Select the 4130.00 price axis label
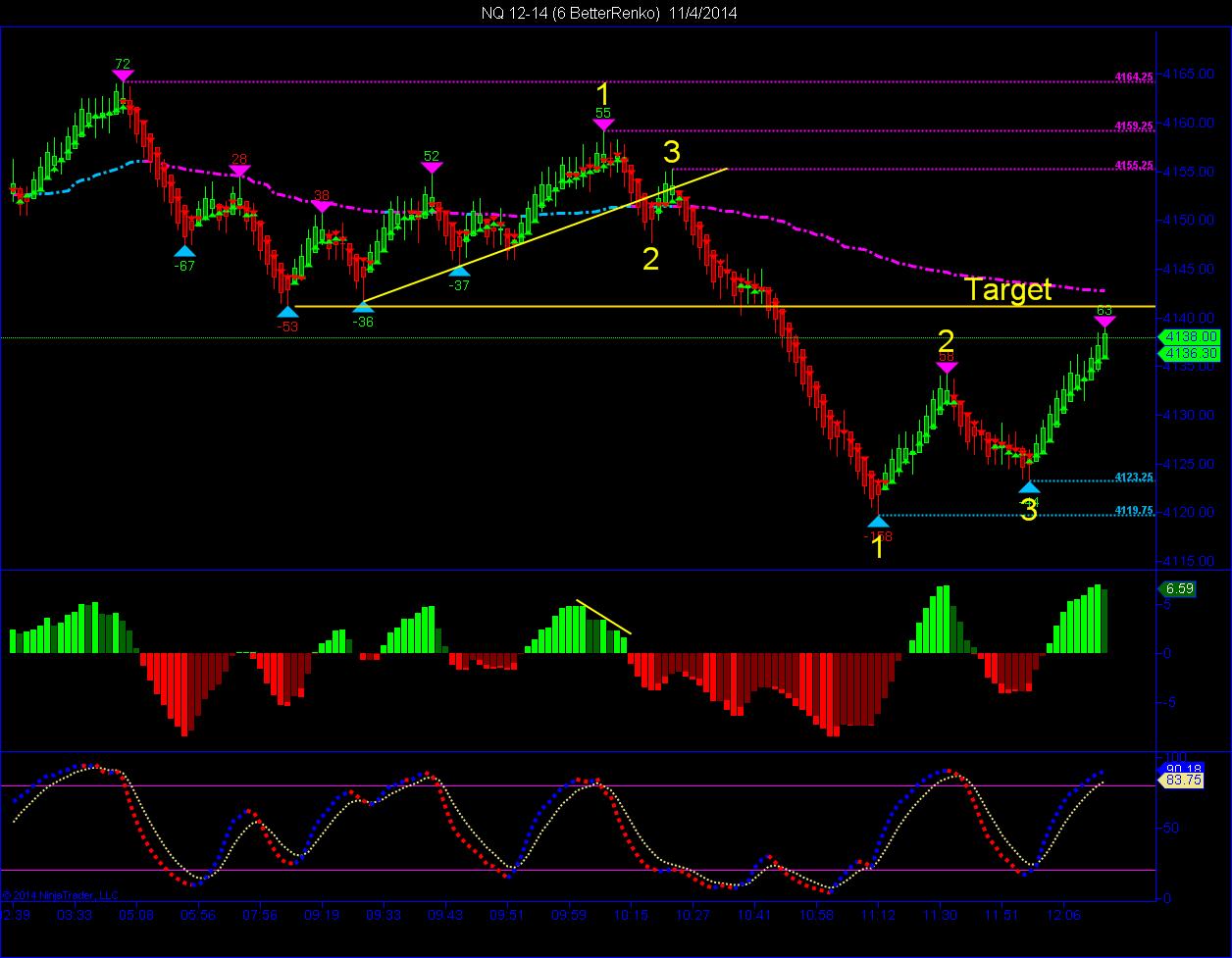 coord(1186,415)
